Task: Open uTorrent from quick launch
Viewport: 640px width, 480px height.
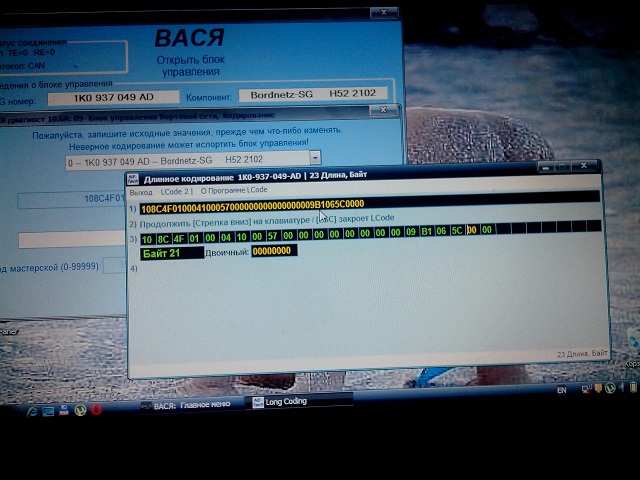Action: coord(80,410)
